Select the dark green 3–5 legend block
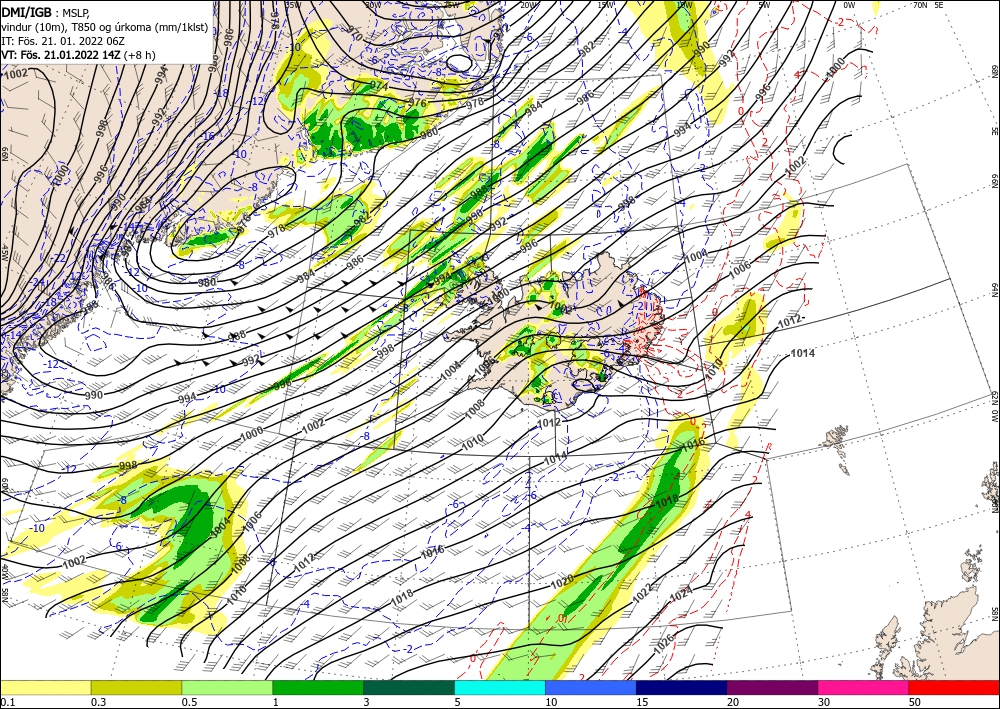 coord(409,687)
